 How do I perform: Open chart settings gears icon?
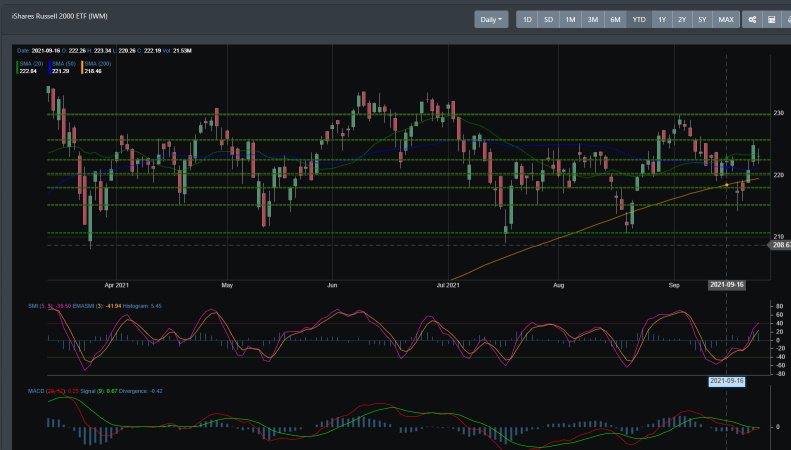point(752,20)
